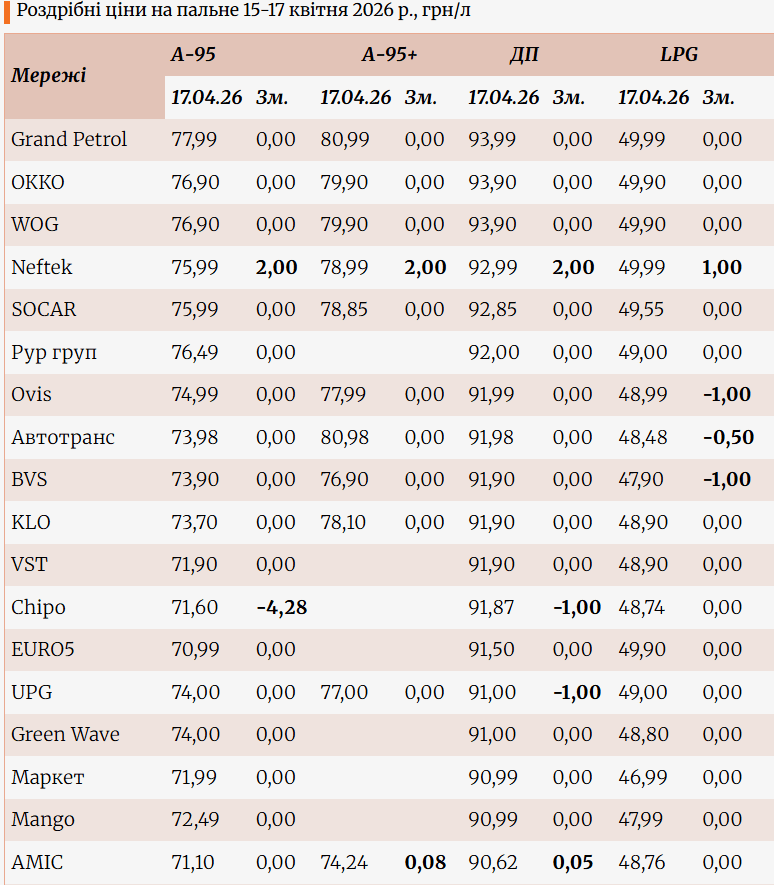This screenshot has height=885, width=774.
Task: Click the ДП column header
Action: [523, 55]
